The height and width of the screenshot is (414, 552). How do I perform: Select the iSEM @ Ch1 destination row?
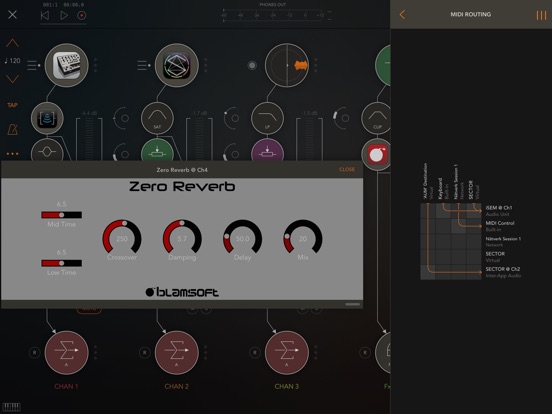pos(499,211)
